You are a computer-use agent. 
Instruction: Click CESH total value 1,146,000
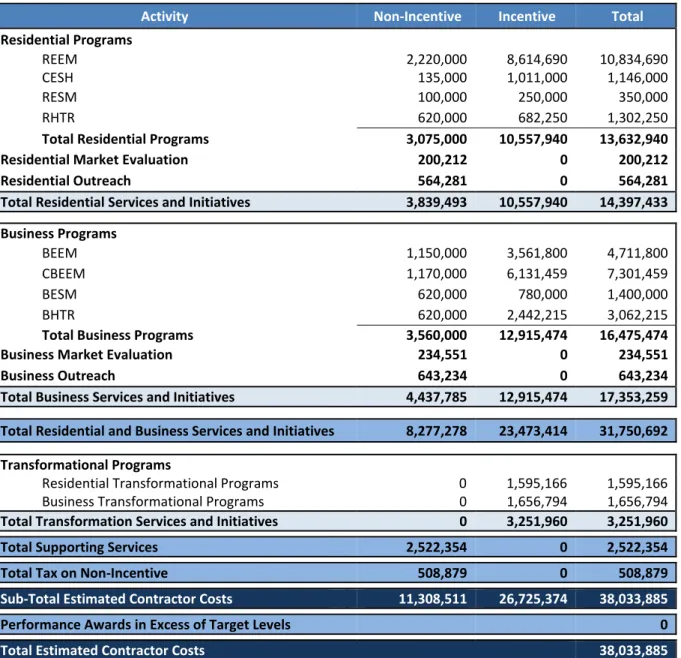click(637, 78)
